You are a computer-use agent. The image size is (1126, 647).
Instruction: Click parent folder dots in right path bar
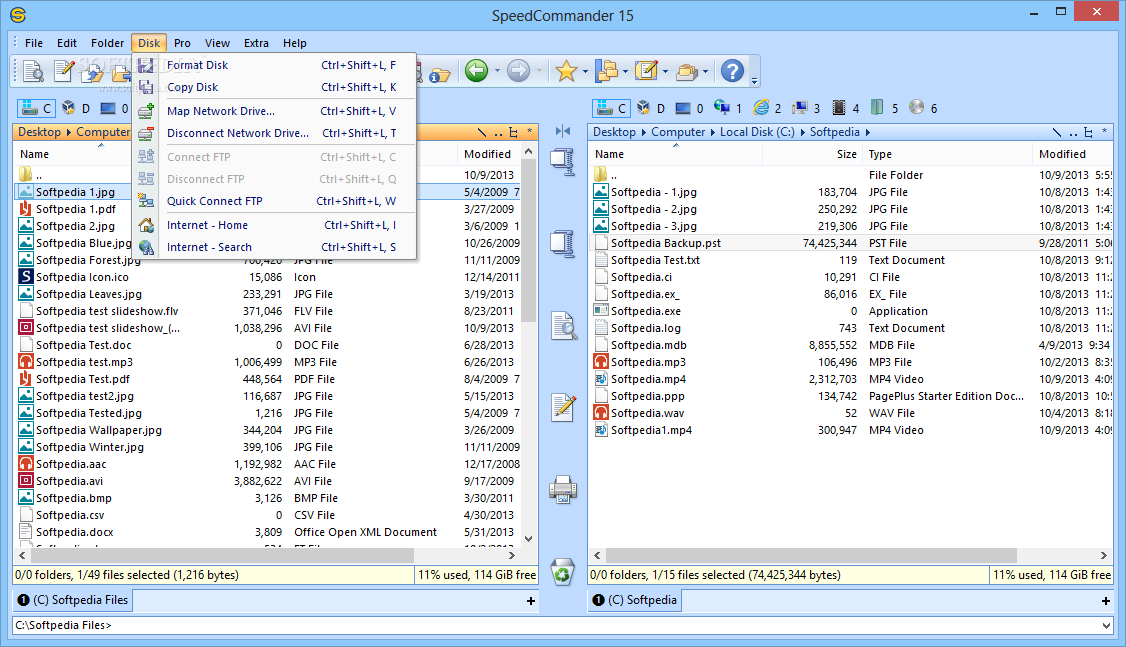[1073, 133]
